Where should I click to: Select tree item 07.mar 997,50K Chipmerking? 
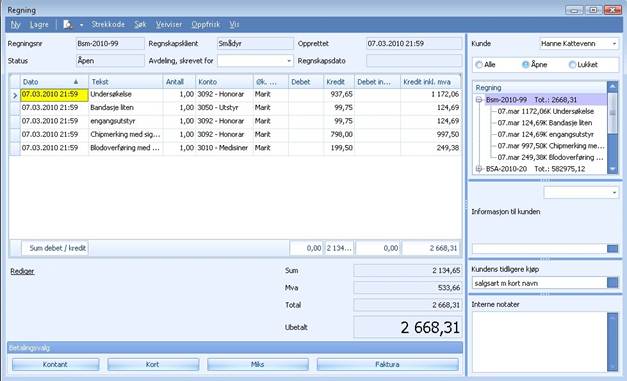[551, 146]
